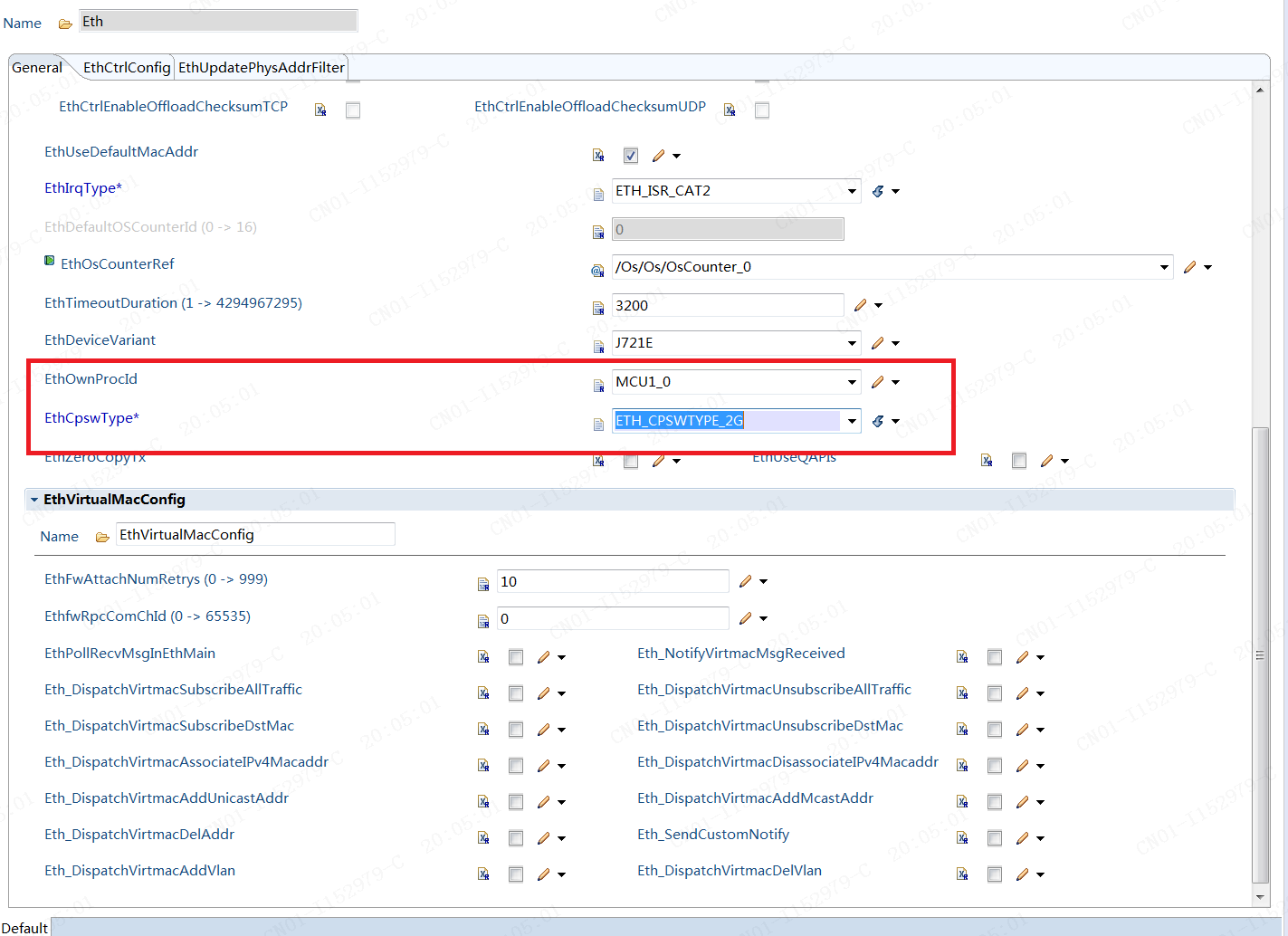Check the Eth_DispatchVirtmacAddVlan checkbox
The width and height of the screenshot is (1288, 936).
pos(516,874)
